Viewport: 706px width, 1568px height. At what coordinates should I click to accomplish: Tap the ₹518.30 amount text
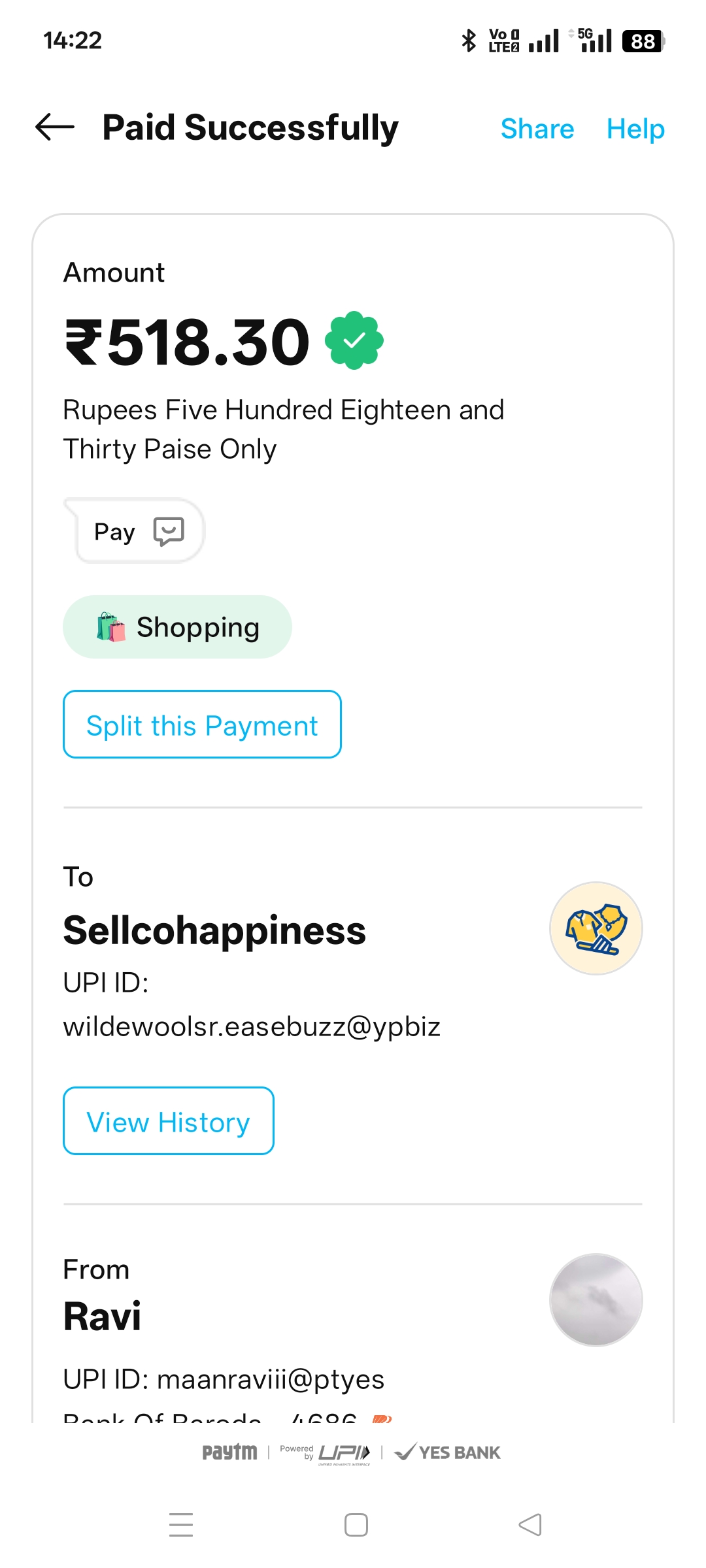pos(187,342)
